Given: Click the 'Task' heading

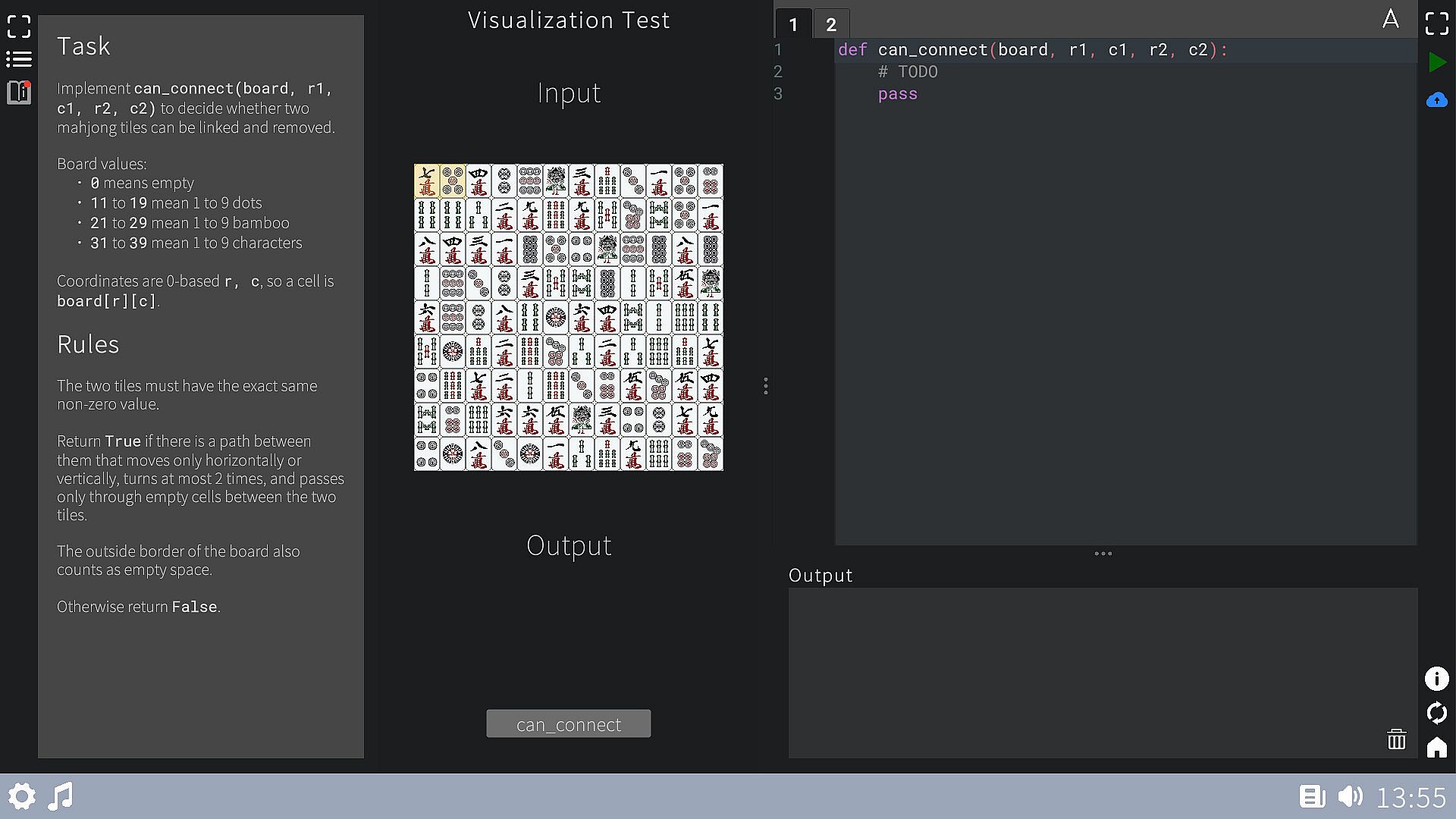Looking at the screenshot, I should tap(83, 46).
